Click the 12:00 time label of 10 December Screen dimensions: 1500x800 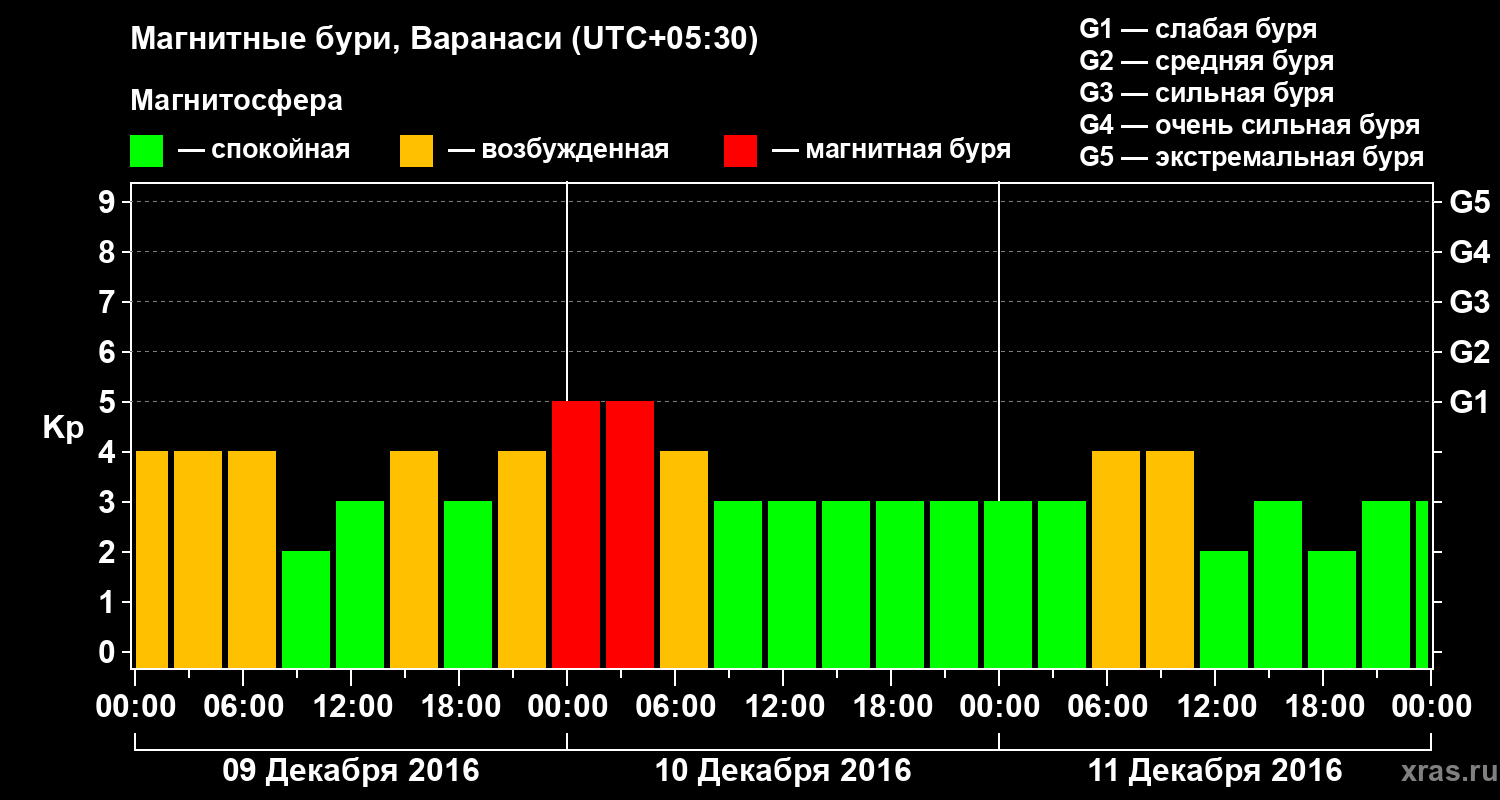(x=784, y=707)
